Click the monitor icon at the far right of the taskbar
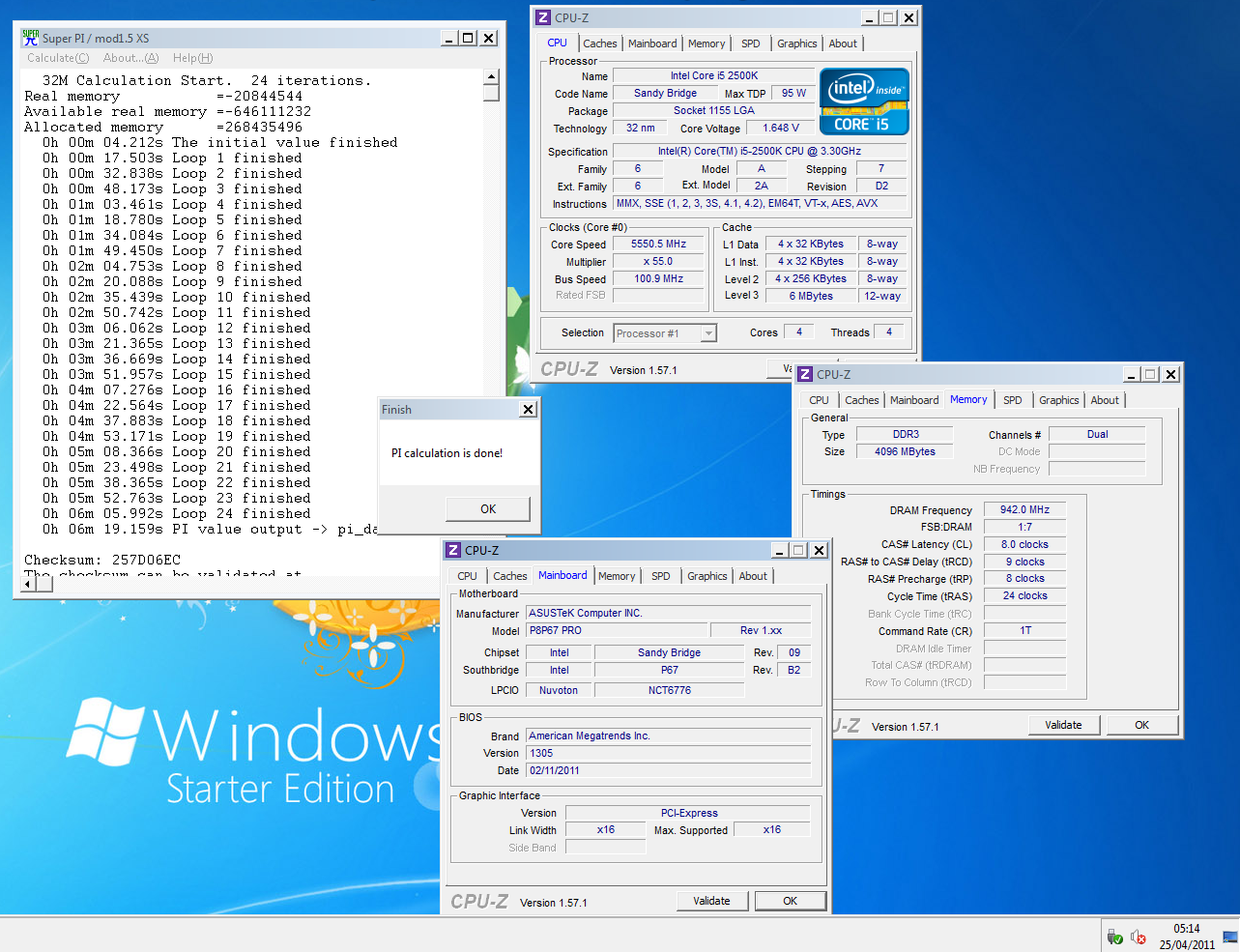1240x952 pixels. point(1230,937)
